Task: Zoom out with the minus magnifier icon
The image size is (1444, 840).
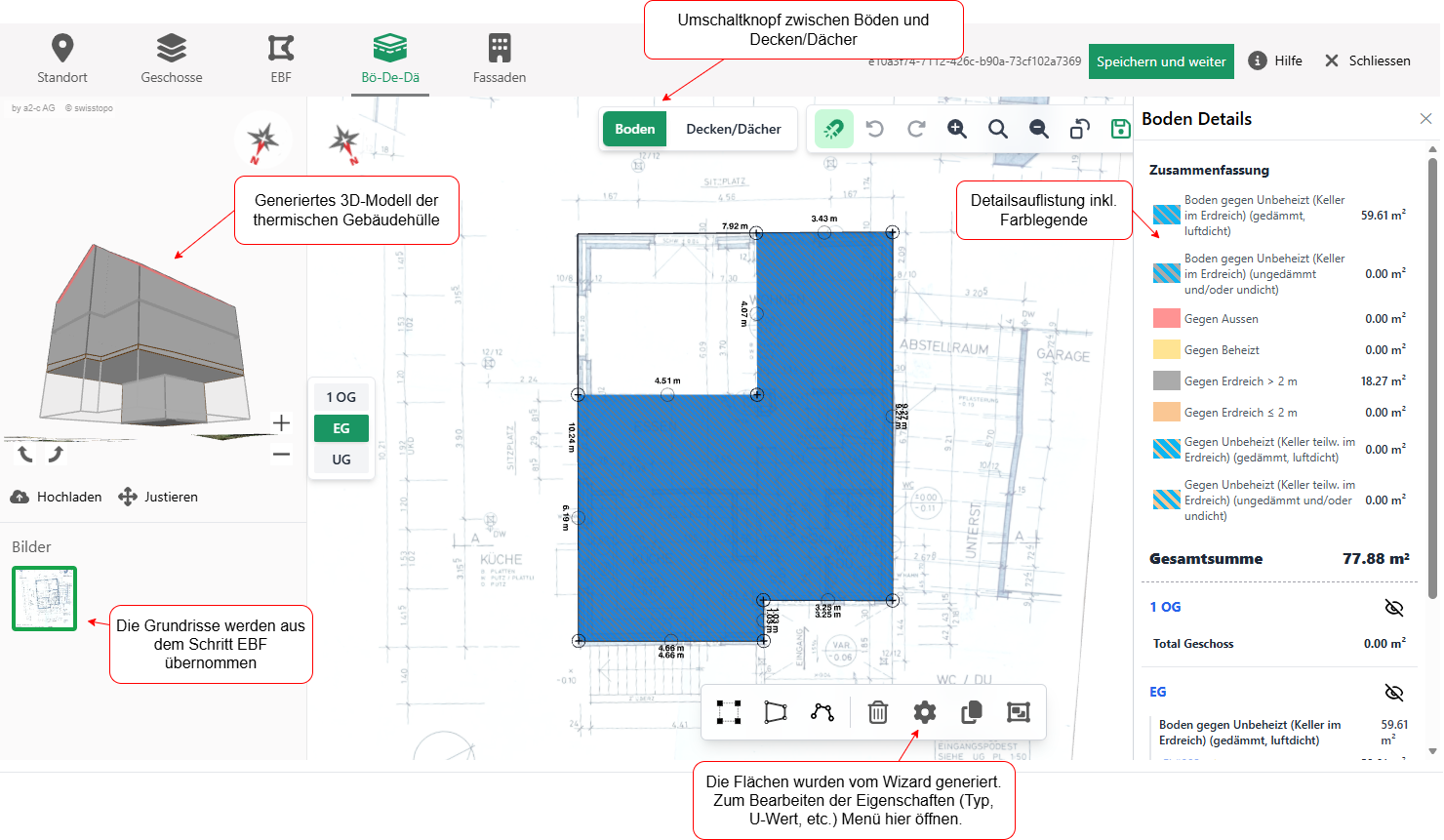Action: [1039, 129]
